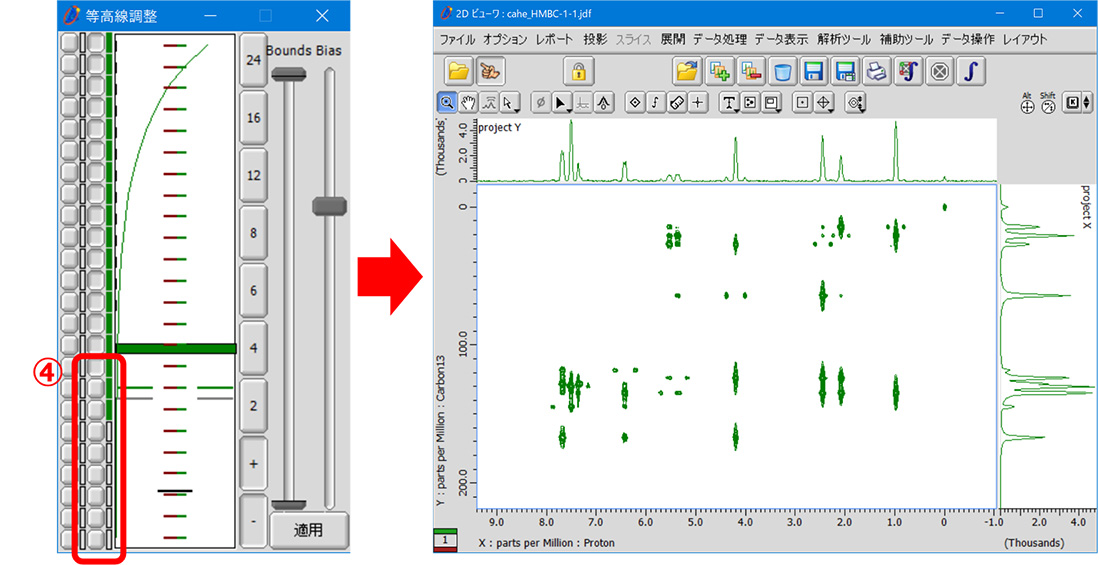Image resolution: width=1100 pixels, height=565 pixels.
Task: Toggle layer indicator 1 at bottom-left
Action: point(446,540)
